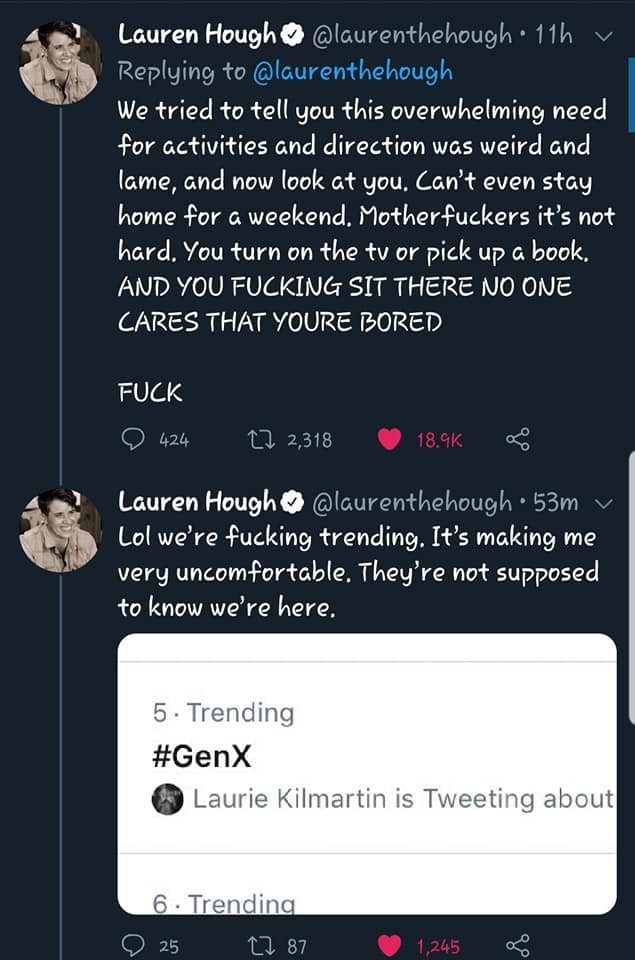The height and width of the screenshot is (960, 635).
Task: Click Lauren Hough name on the 53m tweet
Action: coord(196,501)
